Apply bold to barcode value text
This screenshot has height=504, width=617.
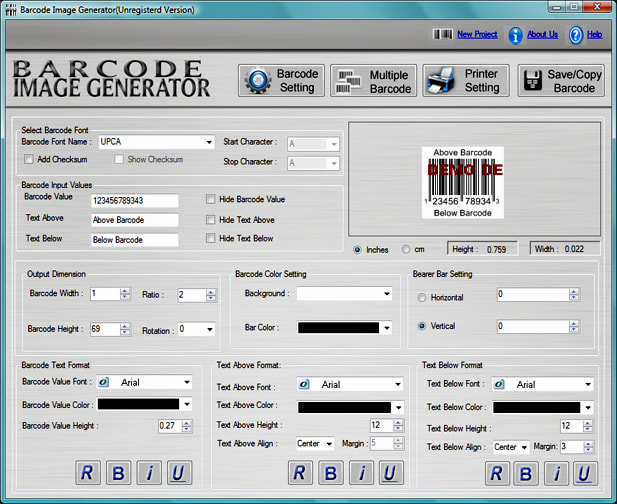pyautogui.click(x=118, y=473)
